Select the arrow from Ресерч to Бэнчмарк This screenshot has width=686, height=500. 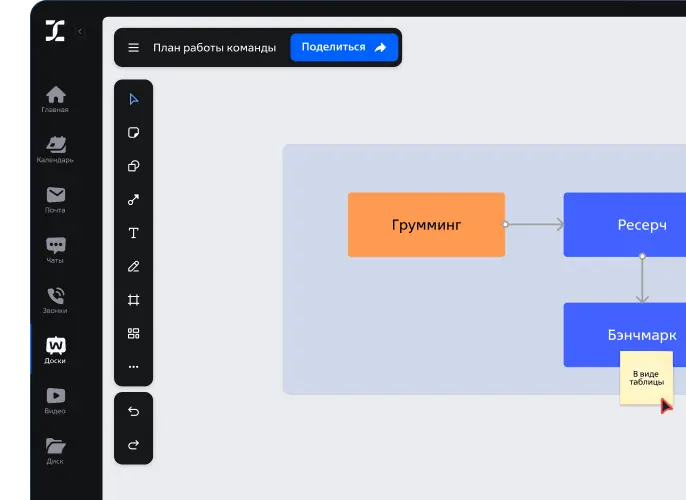click(x=642, y=279)
